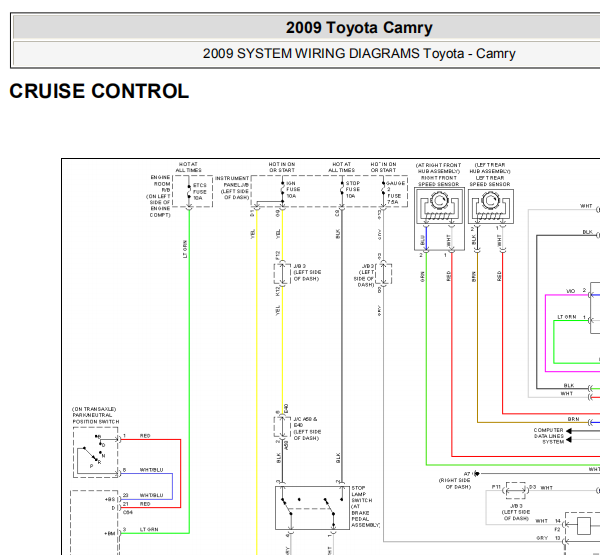Click the ETCS FUSE 10A label
This screenshot has width=600, height=555.
click(x=200, y=191)
